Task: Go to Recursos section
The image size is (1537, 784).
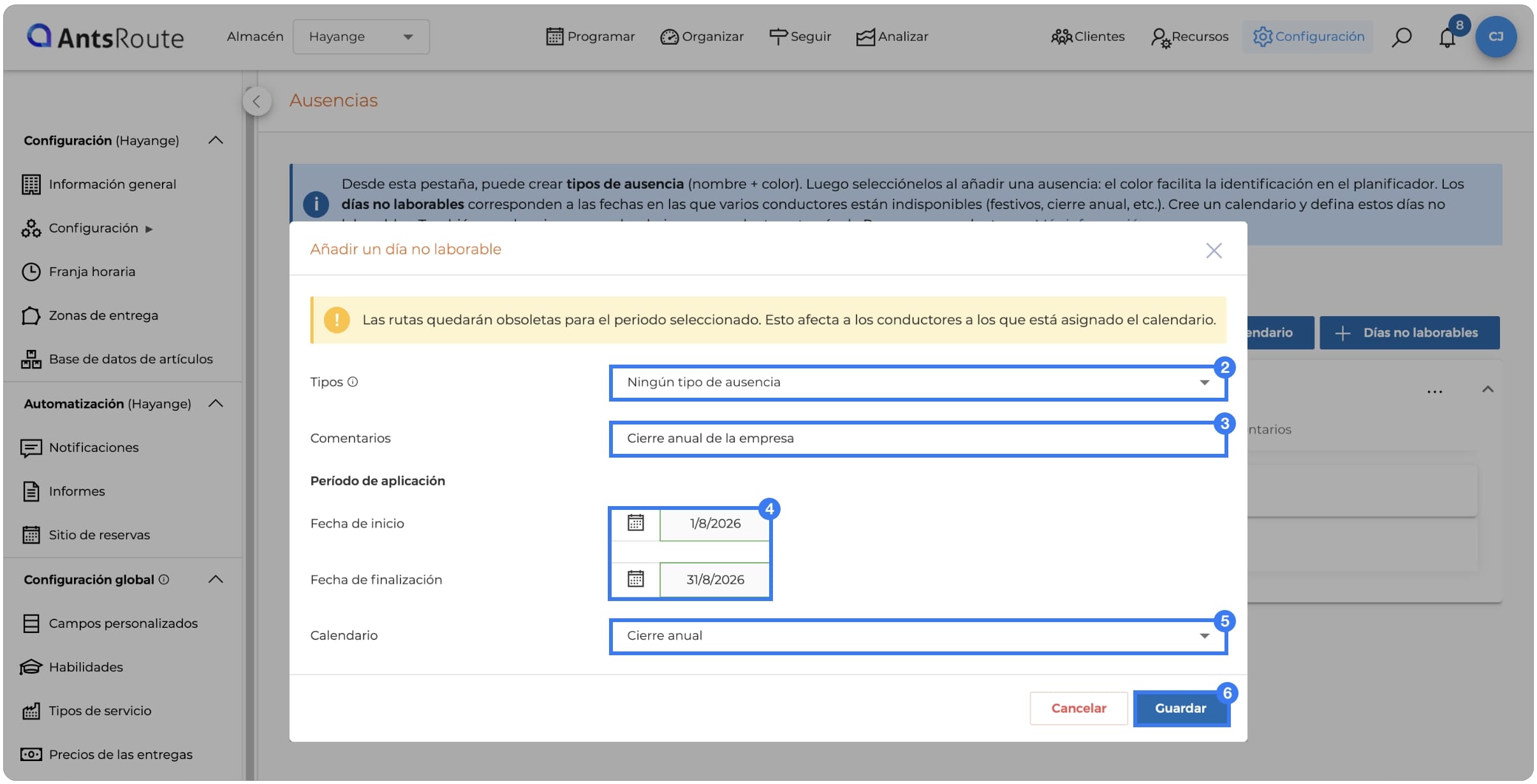Action: coord(1190,37)
